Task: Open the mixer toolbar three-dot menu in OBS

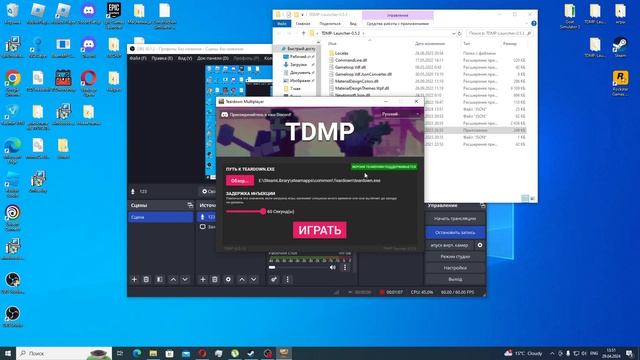Action: (287, 280)
